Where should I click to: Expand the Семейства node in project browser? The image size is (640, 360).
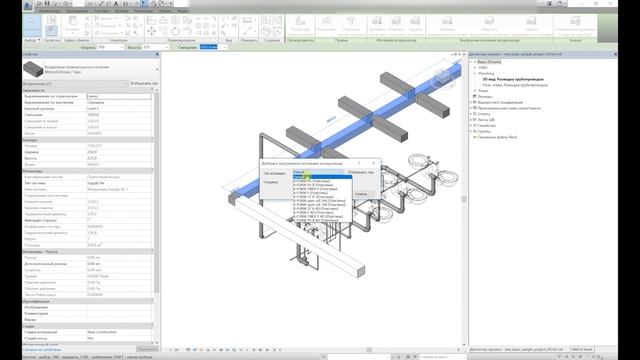click(x=471, y=126)
